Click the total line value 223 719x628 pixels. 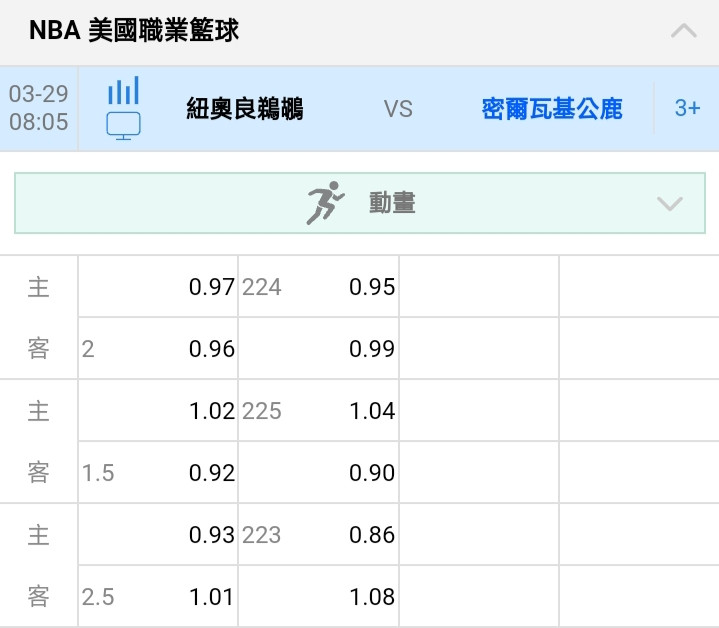(x=261, y=535)
